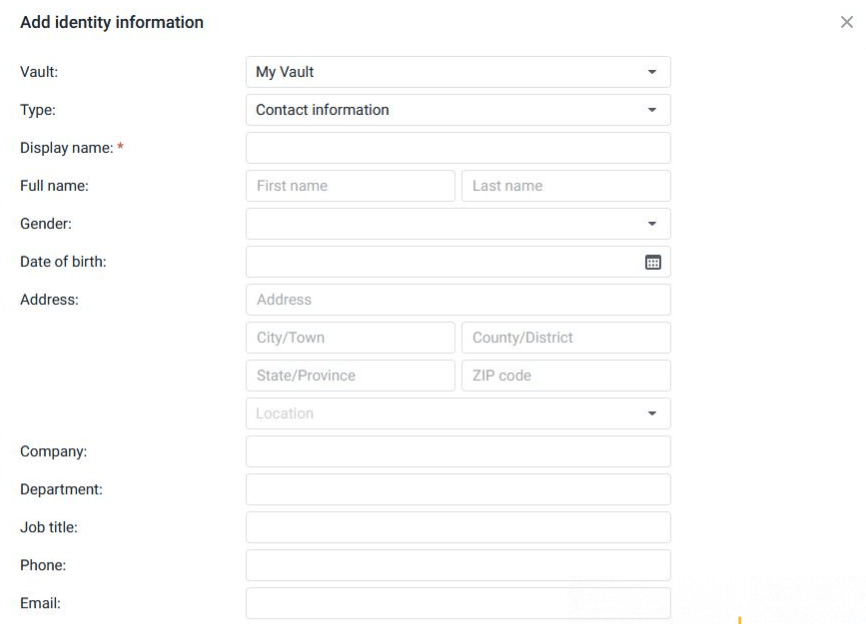Screen dimensions: 866x624
Task: Focus the State/Province input field
Action: (349, 375)
